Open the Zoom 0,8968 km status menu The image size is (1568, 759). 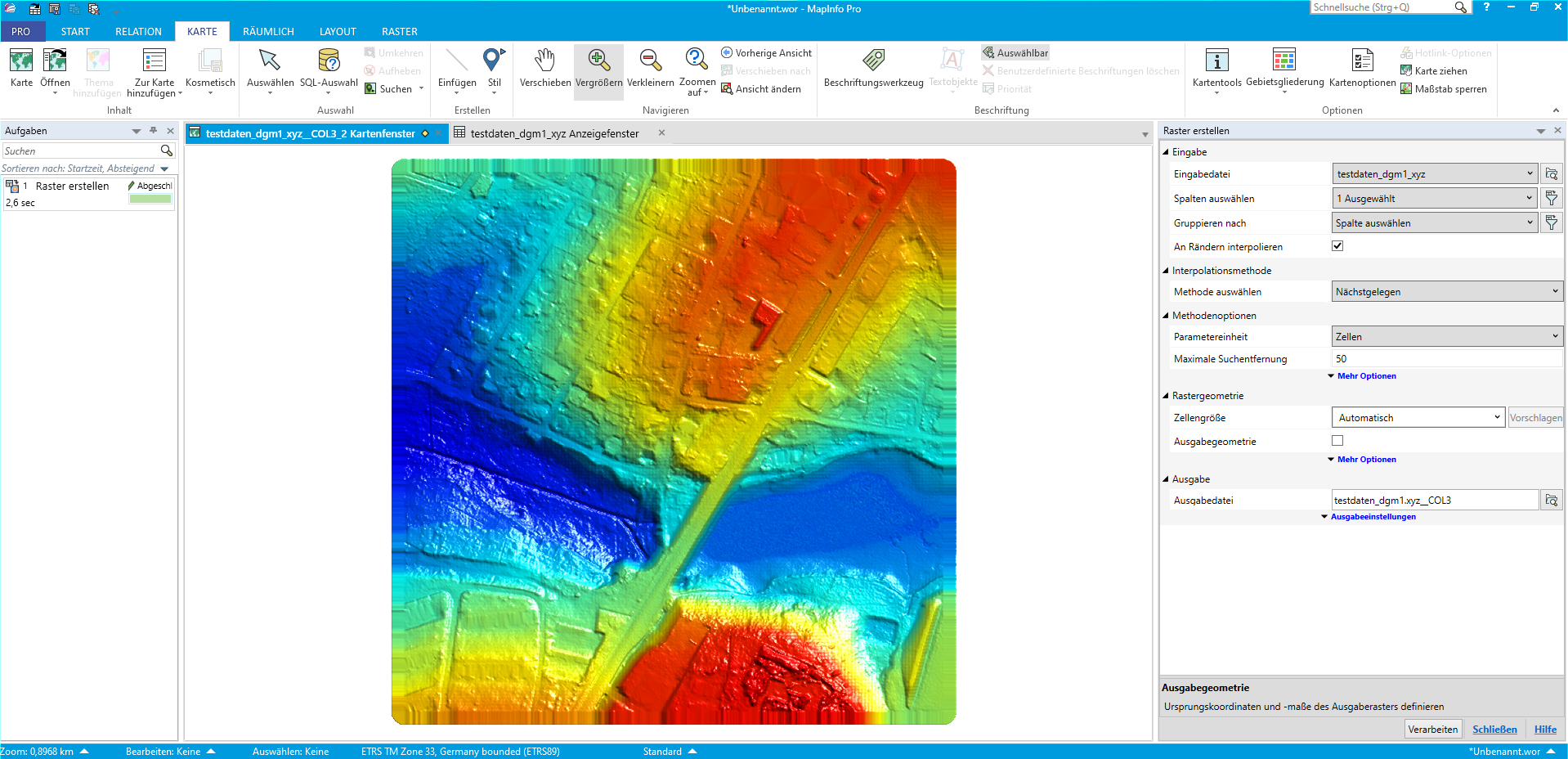point(45,751)
